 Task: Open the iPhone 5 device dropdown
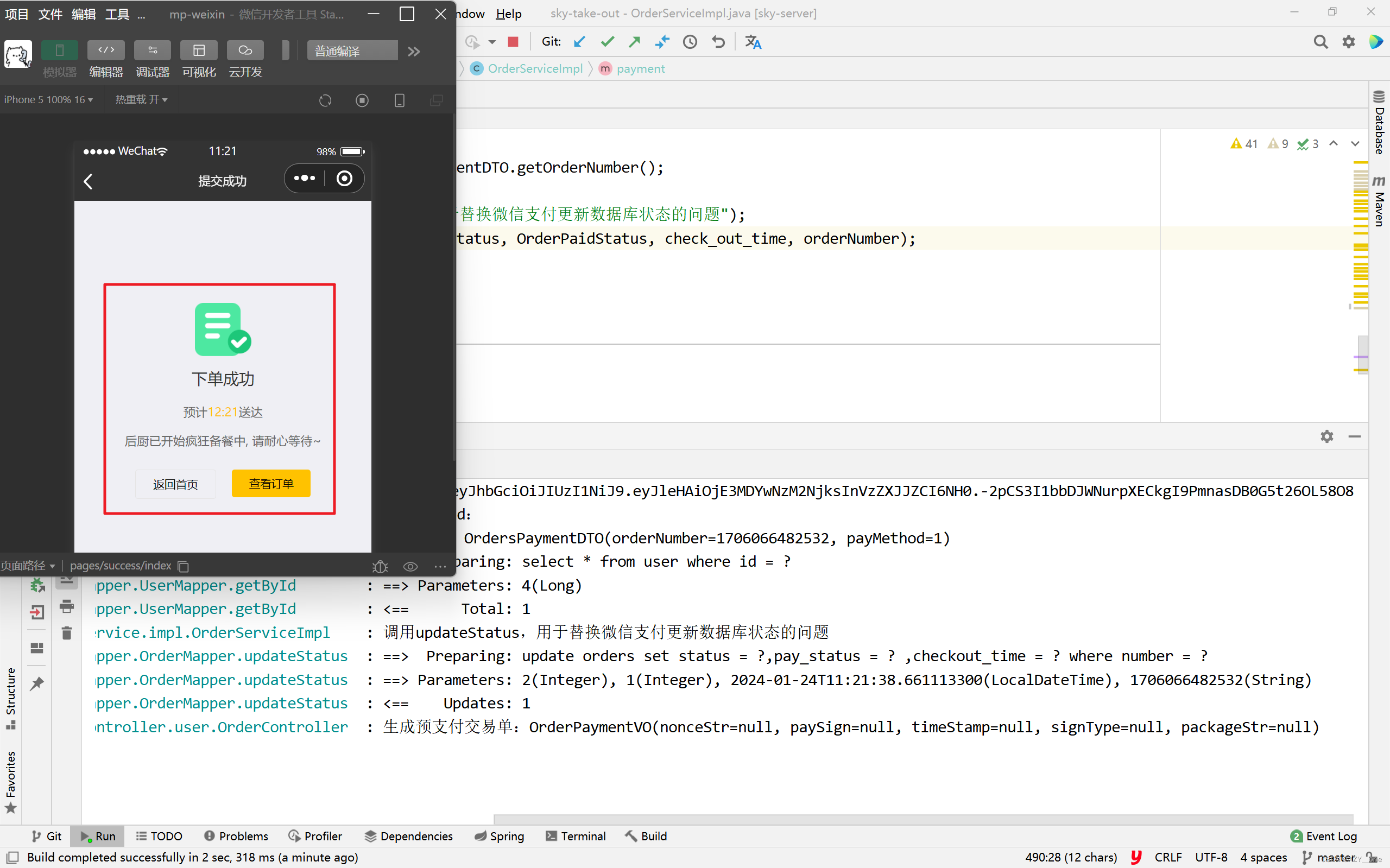[x=48, y=100]
